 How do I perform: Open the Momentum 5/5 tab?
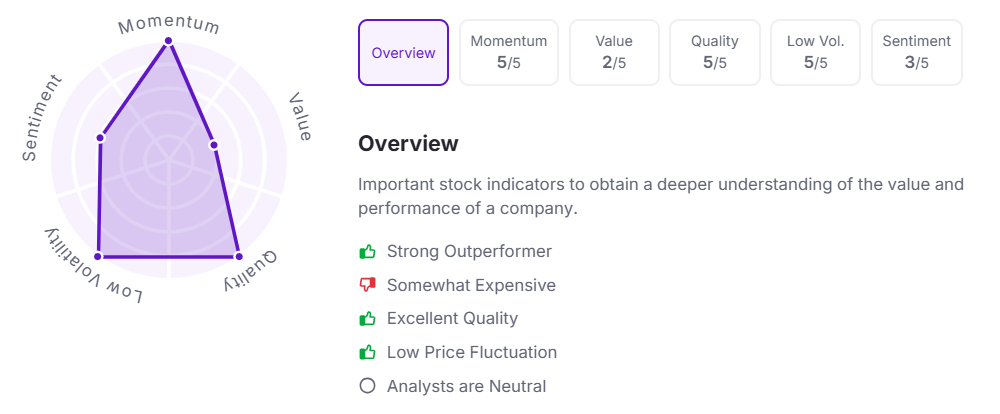click(509, 53)
